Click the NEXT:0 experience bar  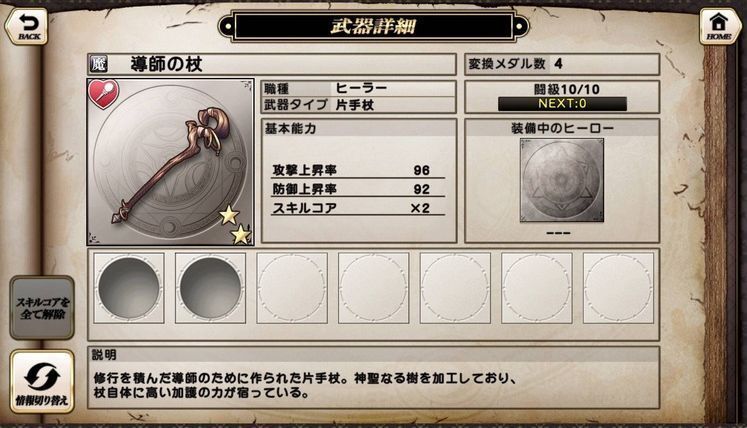click(562, 103)
